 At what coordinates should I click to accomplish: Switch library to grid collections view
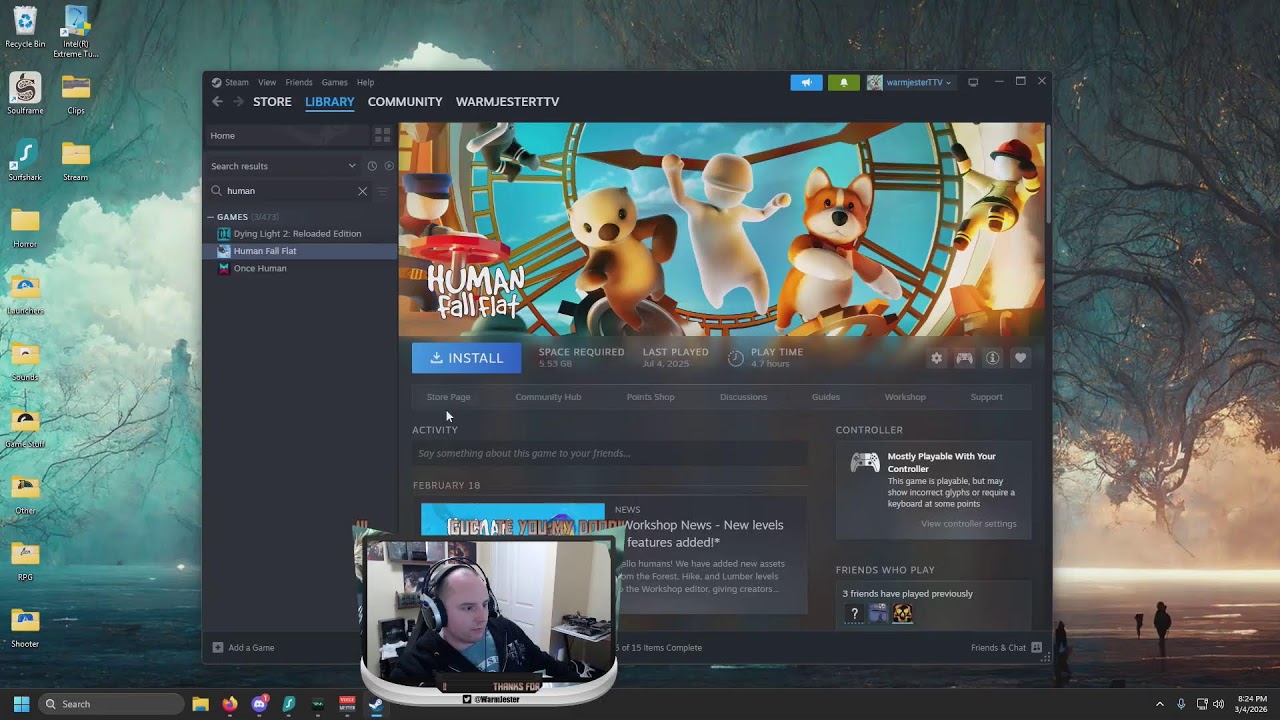pyautogui.click(x=382, y=135)
